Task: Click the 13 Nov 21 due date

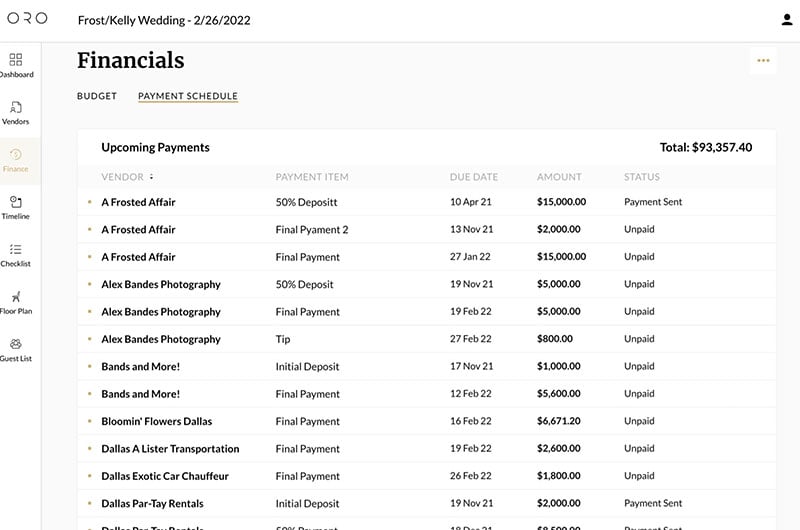Action: click(x=471, y=229)
